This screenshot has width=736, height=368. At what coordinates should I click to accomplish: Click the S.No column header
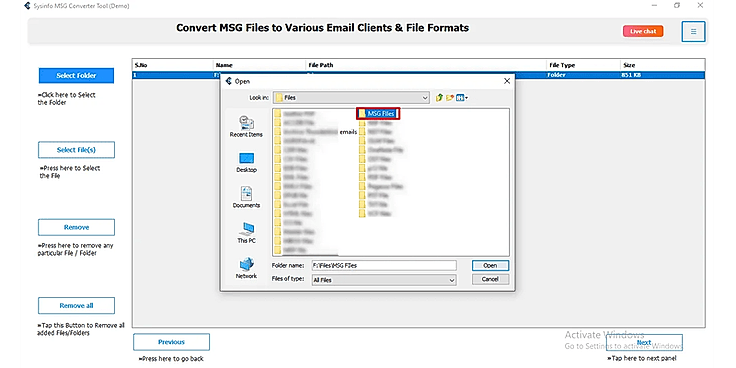pos(173,65)
